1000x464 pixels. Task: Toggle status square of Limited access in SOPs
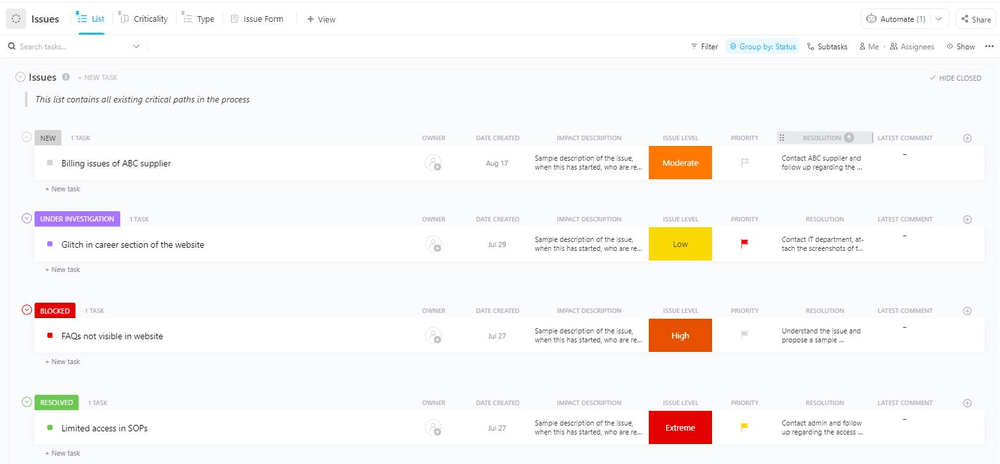(50, 428)
